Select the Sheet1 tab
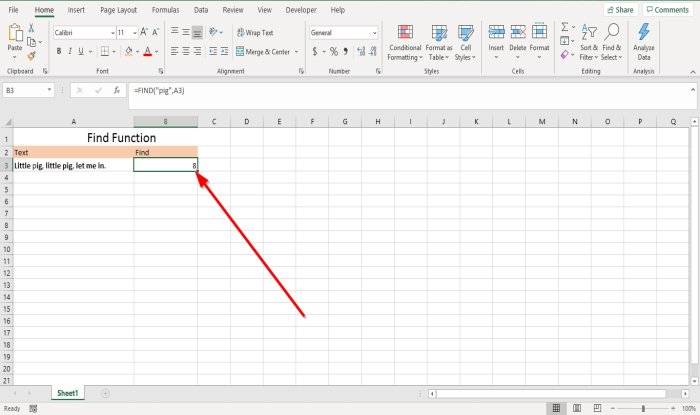The image size is (700, 415). coord(67,393)
